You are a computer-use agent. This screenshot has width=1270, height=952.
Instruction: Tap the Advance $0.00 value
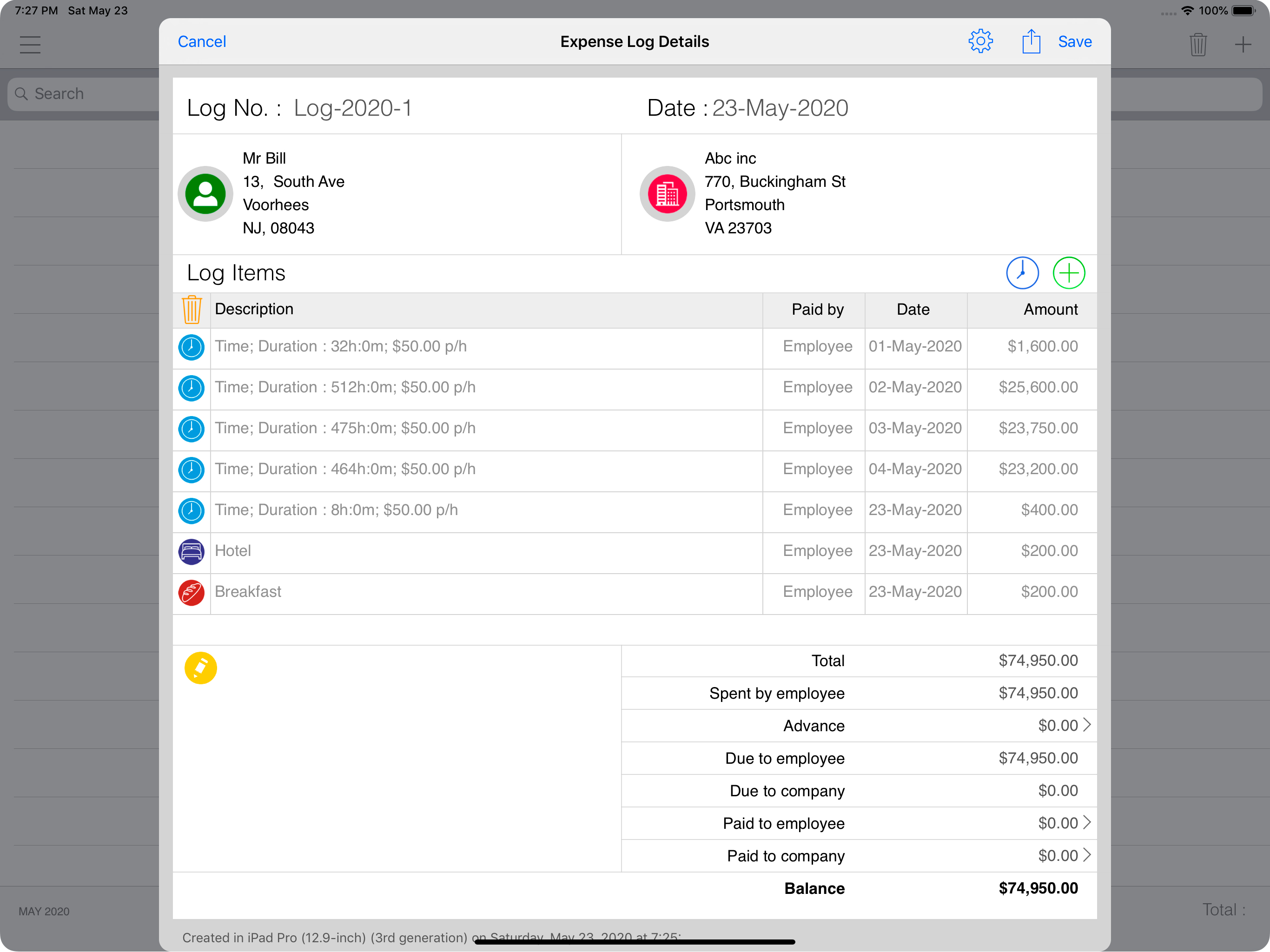[x=1058, y=725]
